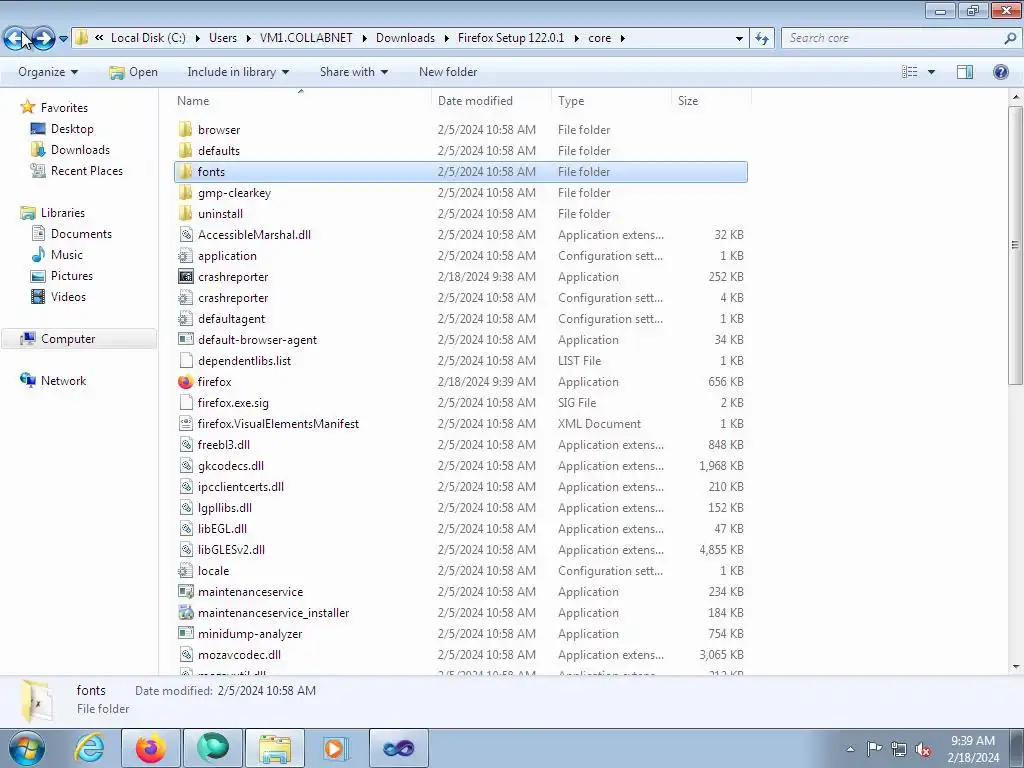This screenshot has height=768, width=1024.
Task: Select Computer in navigation pane
Action: click(x=78, y=339)
